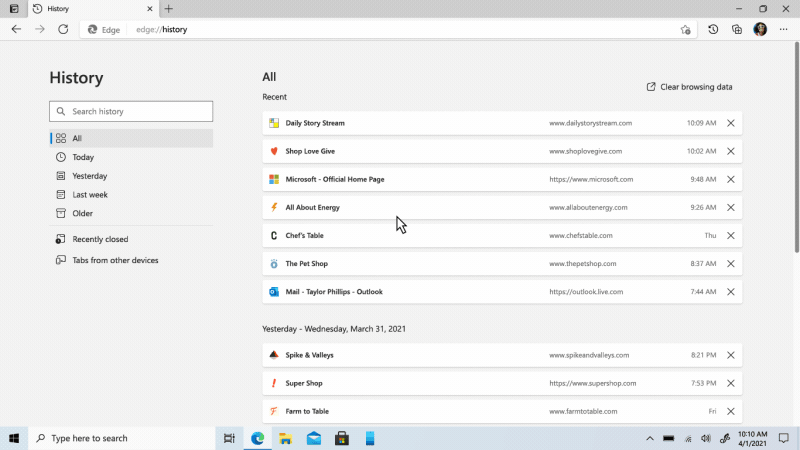Viewport: 800px width, 450px height.
Task: Open All About Energy entry
Action: [502, 207]
